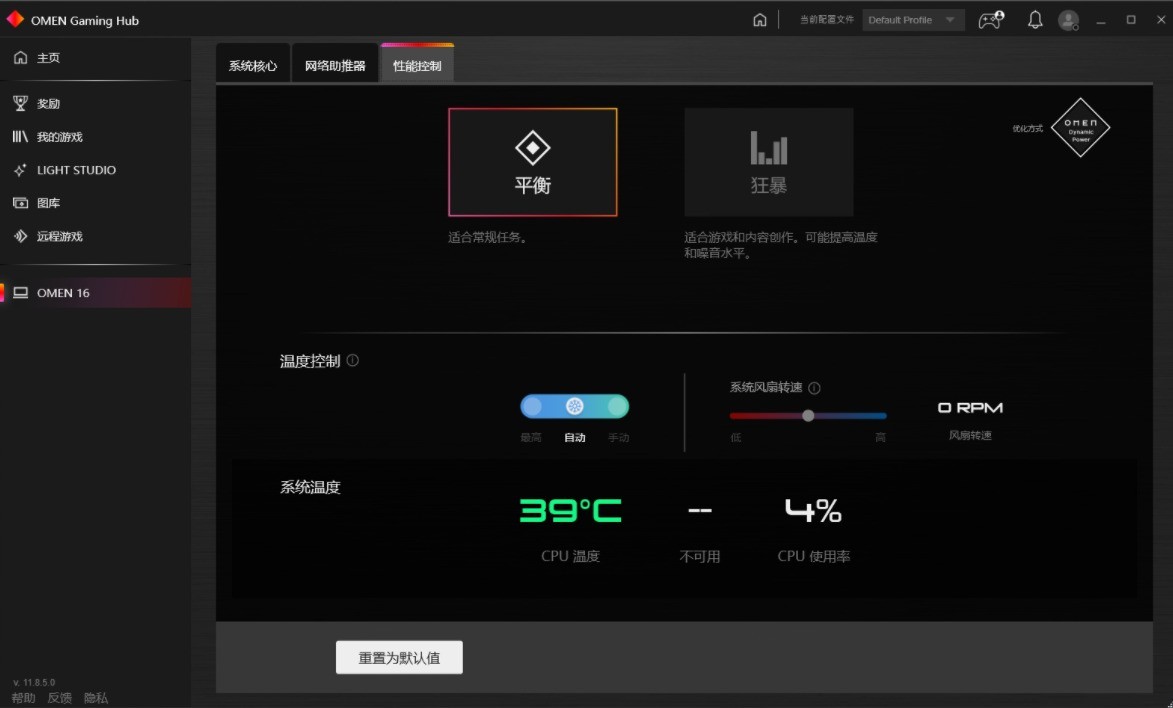Select the 平衡 performance mode

coord(532,162)
